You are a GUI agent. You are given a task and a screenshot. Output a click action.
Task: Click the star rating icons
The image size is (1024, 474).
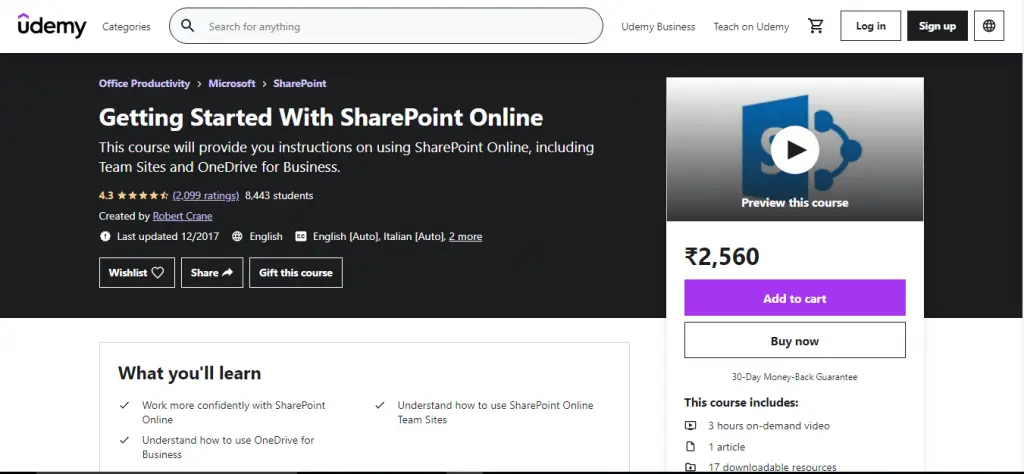143,196
